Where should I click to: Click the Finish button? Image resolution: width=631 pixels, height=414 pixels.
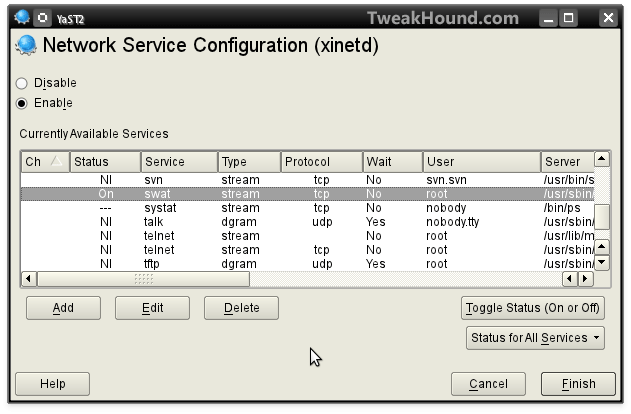[578, 384]
